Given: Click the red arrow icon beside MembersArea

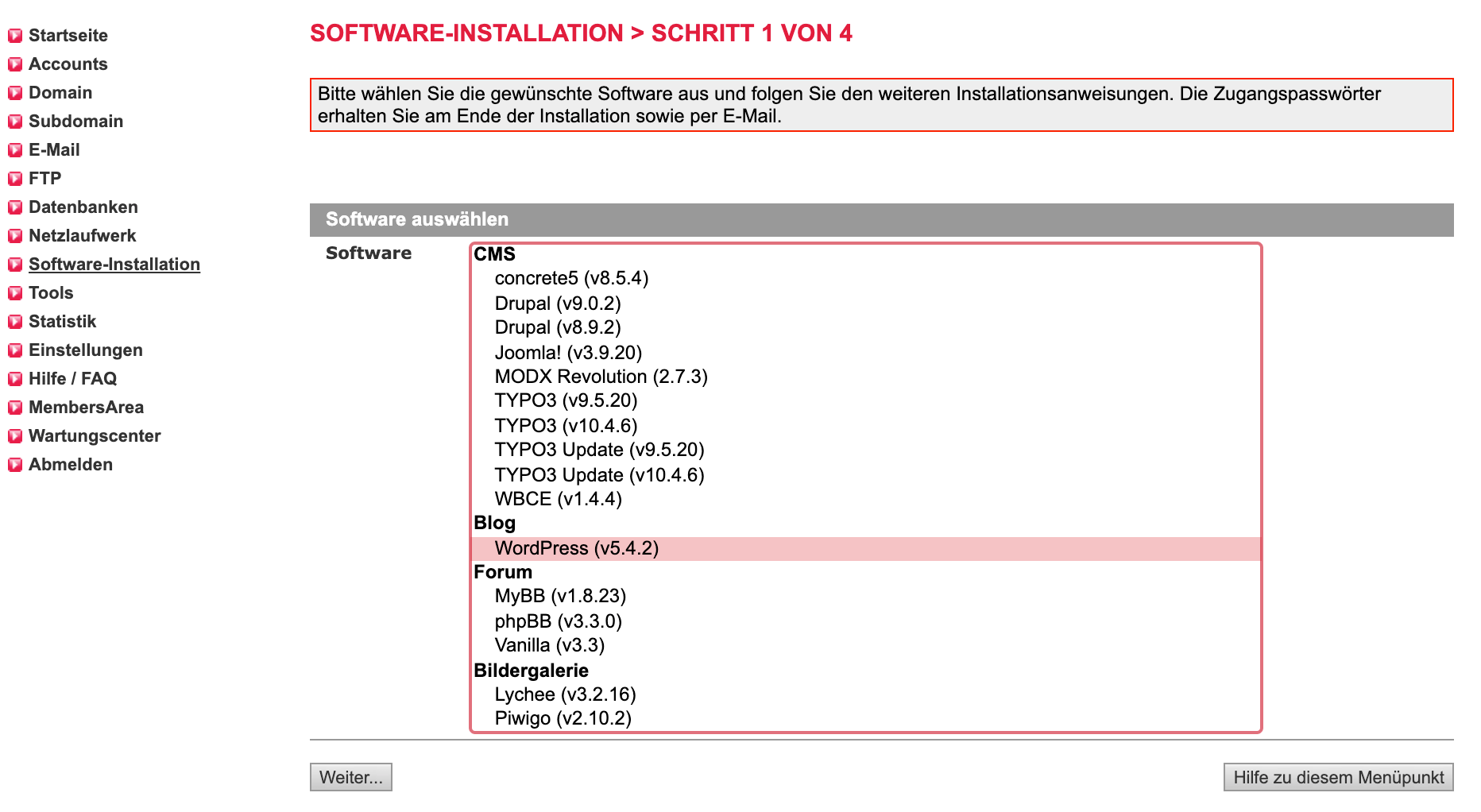Looking at the screenshot, I should [x=15, y=408].
